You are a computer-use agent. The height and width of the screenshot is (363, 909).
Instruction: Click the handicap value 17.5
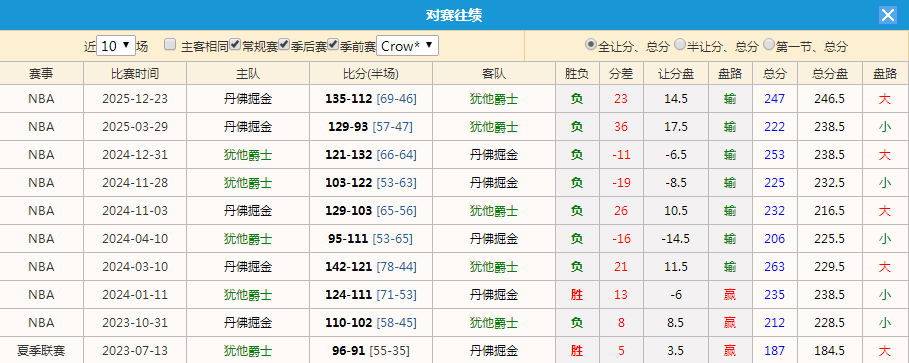[676, 126]
